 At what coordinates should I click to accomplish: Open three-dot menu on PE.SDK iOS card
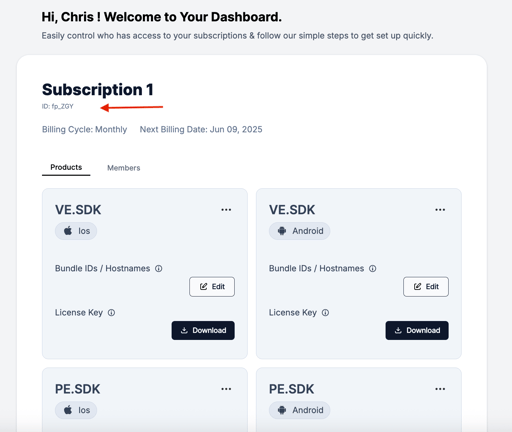226,389
